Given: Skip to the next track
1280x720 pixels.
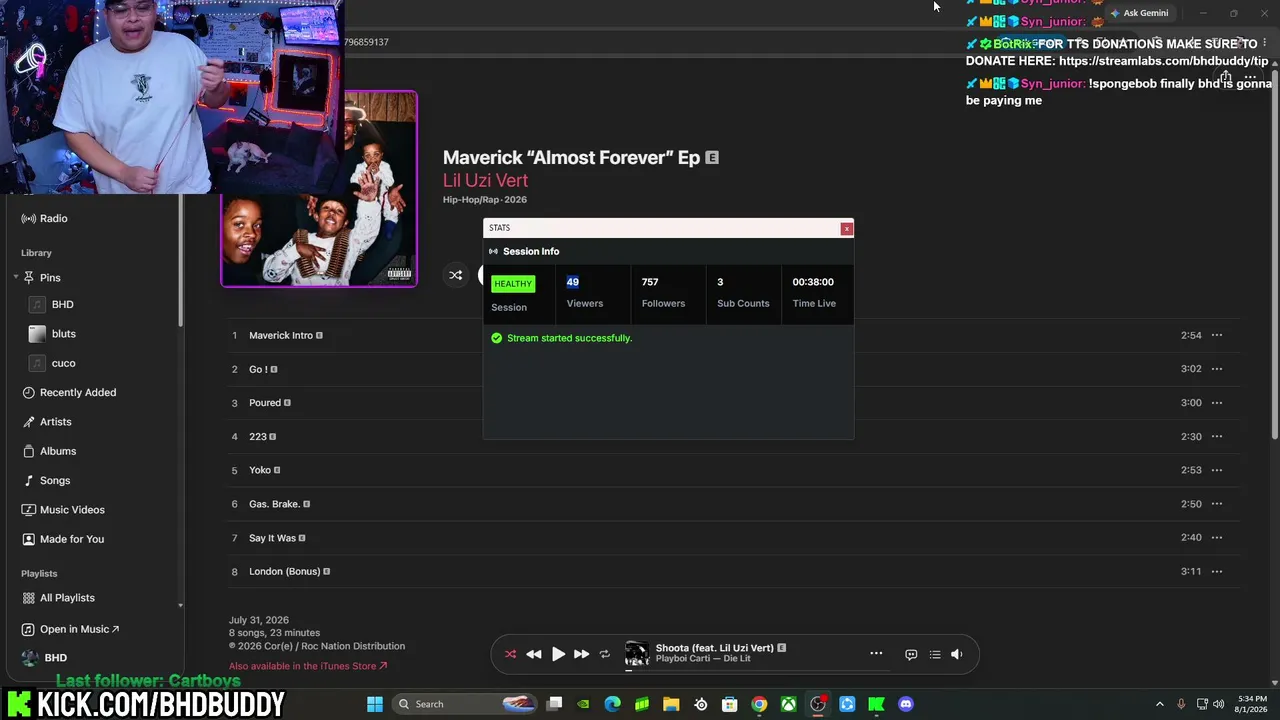Looking at the screenshot, I should (x=581, y=654).
